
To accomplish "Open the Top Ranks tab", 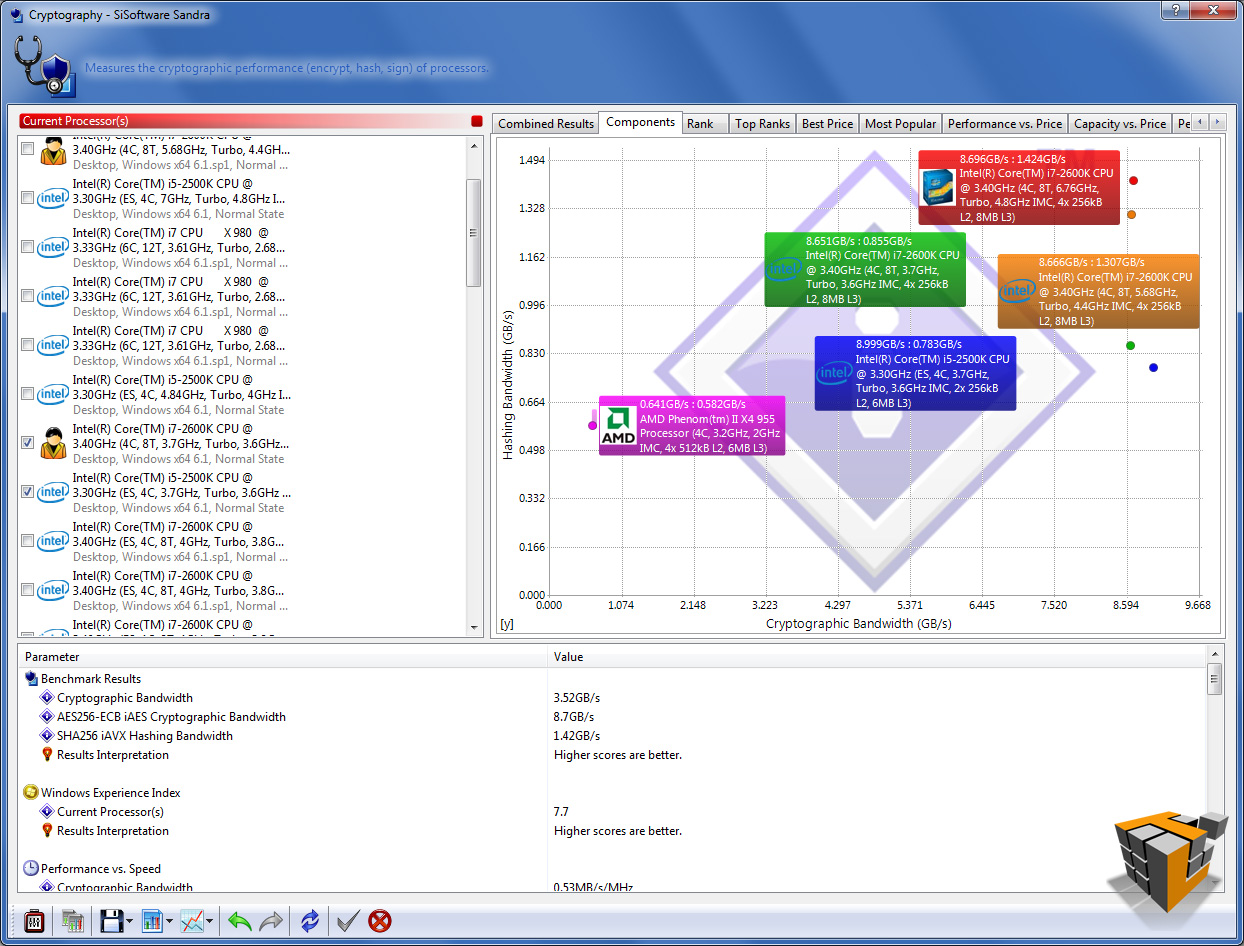I will coord(762,124).
